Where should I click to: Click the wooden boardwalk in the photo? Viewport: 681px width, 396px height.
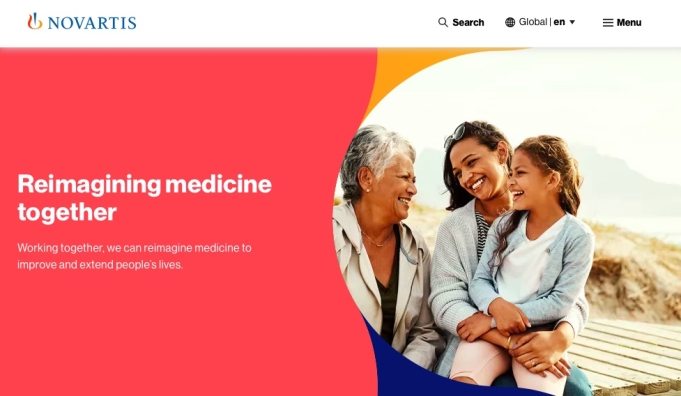click(630, 356)
